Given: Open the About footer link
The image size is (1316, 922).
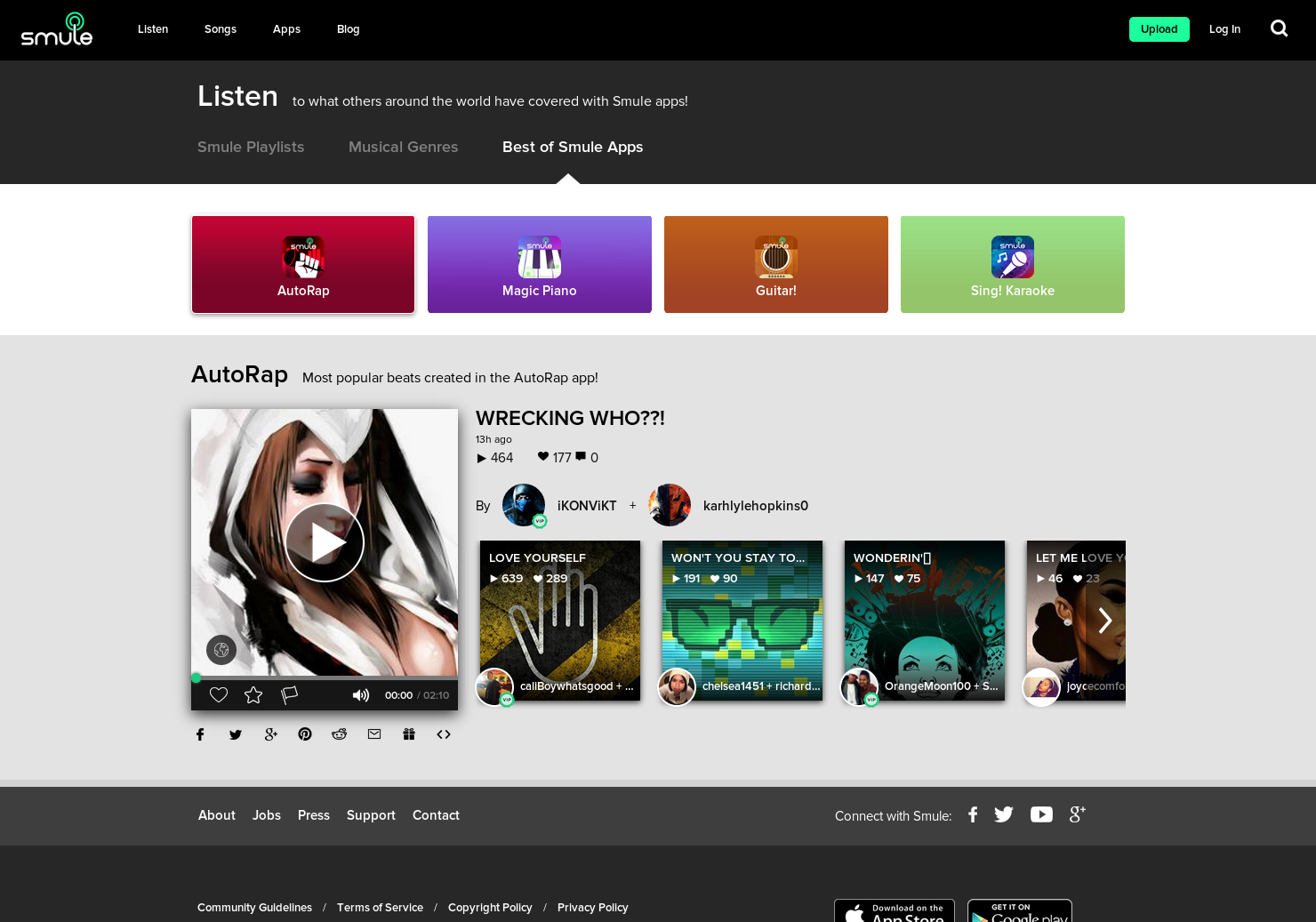Looking at the screenshot, I should (x=217, y=815).
